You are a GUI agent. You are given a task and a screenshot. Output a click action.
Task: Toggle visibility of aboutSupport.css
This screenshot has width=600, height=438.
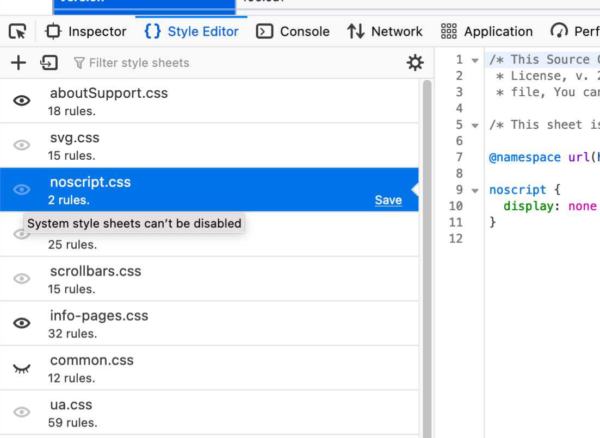(x=21, y=101)
